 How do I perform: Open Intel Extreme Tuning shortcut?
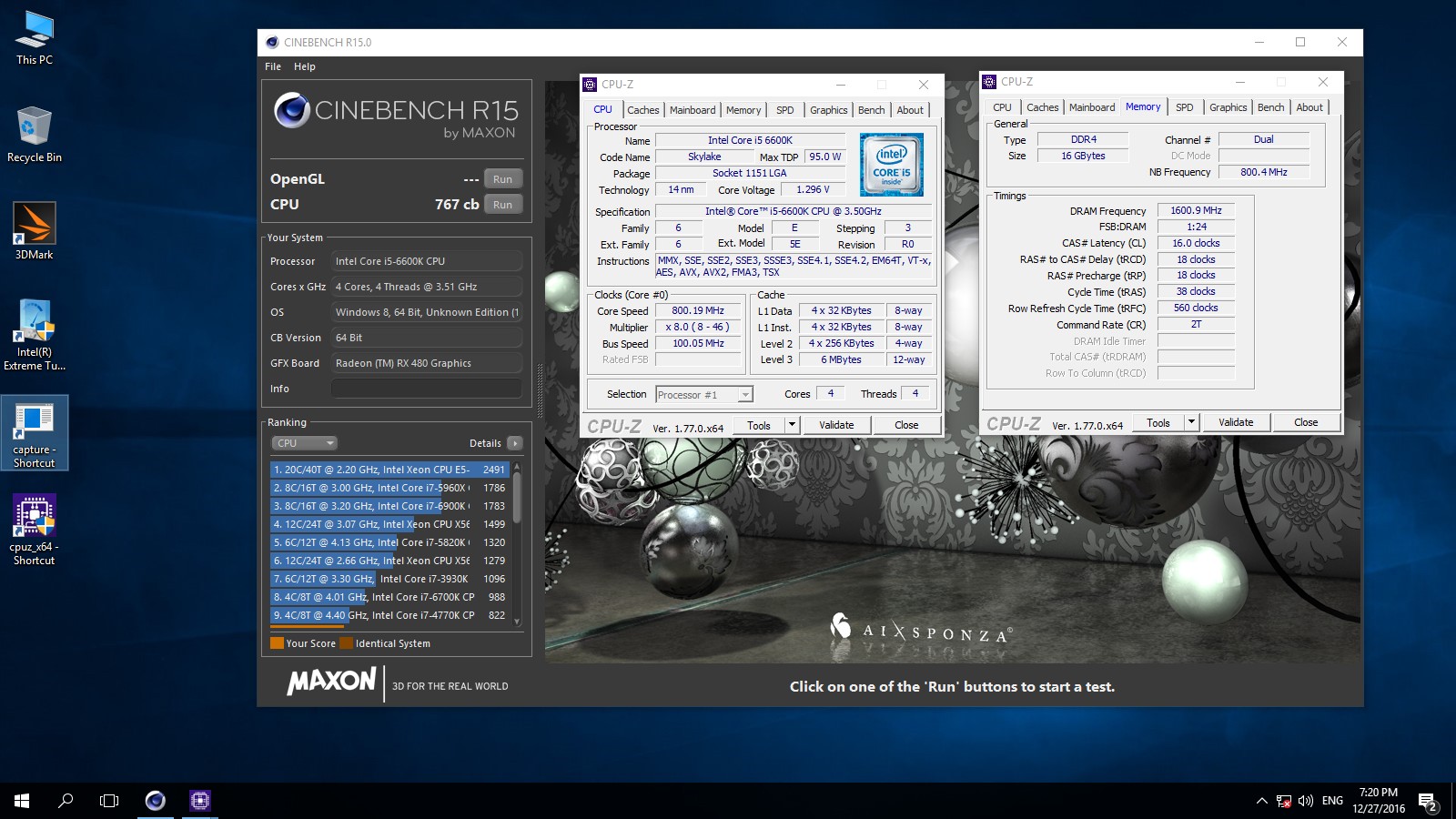pos(35,335)
